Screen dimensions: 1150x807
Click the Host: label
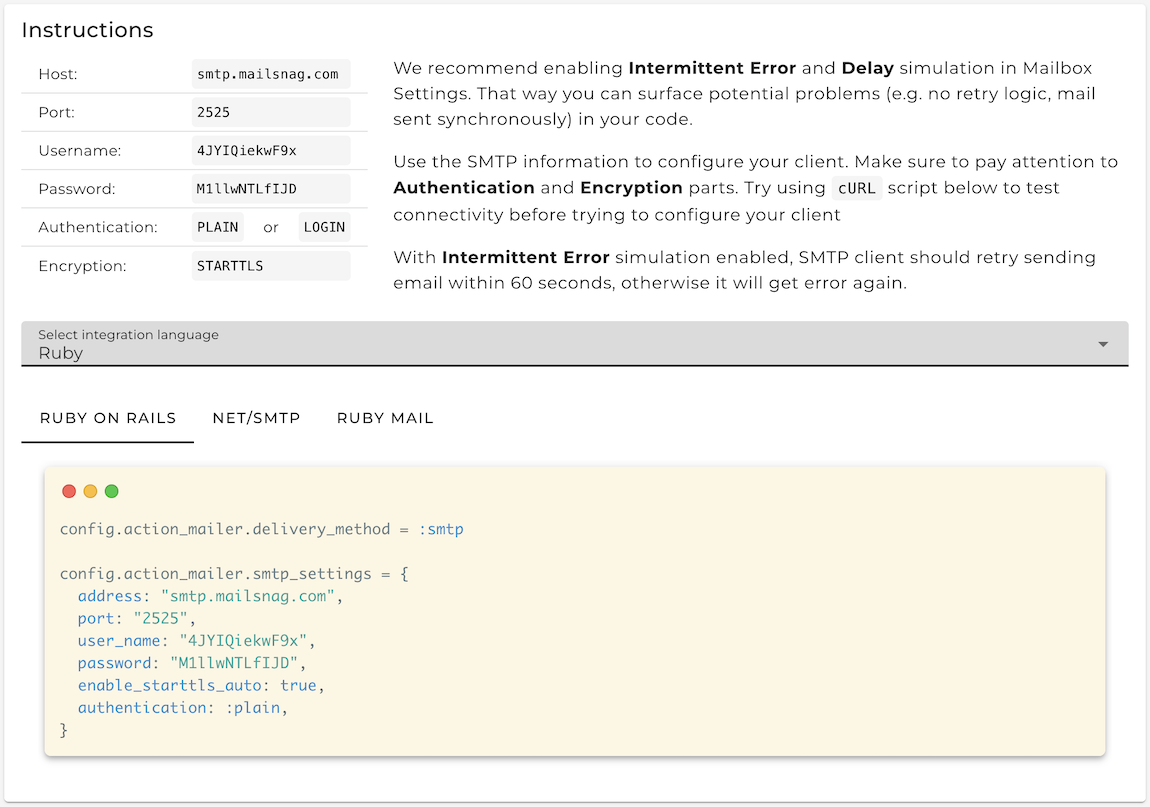58,74
